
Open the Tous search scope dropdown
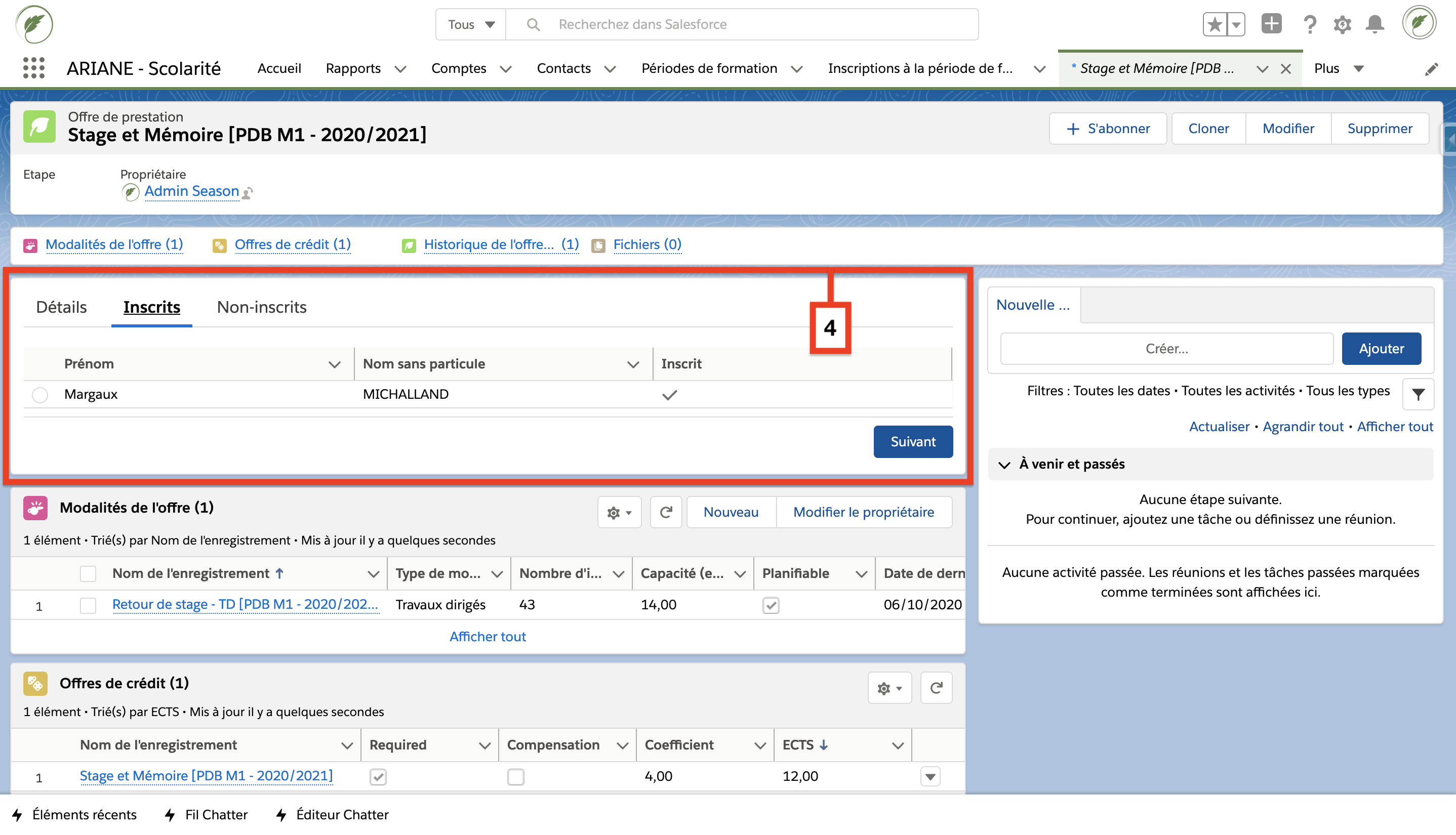470,24
